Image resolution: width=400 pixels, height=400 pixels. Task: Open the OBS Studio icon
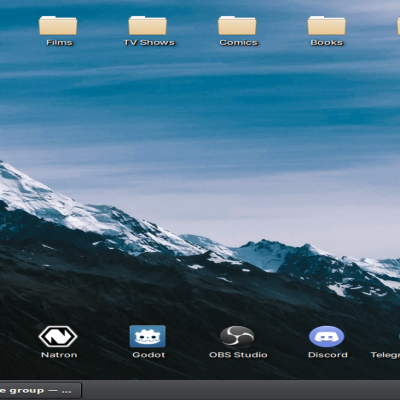click(237, 337)
